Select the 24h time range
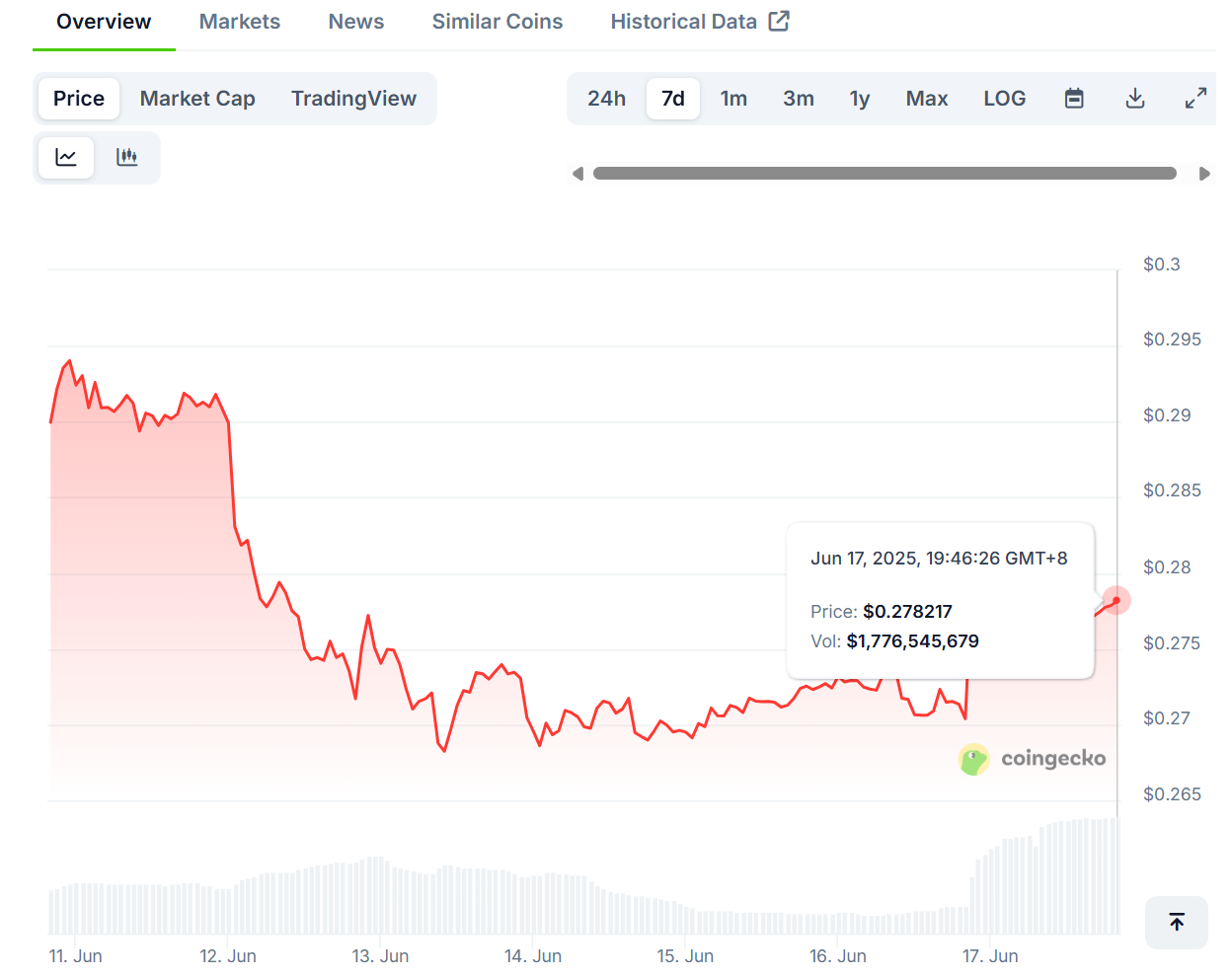Screen dimensions: 1232x976 click(606, 99)
